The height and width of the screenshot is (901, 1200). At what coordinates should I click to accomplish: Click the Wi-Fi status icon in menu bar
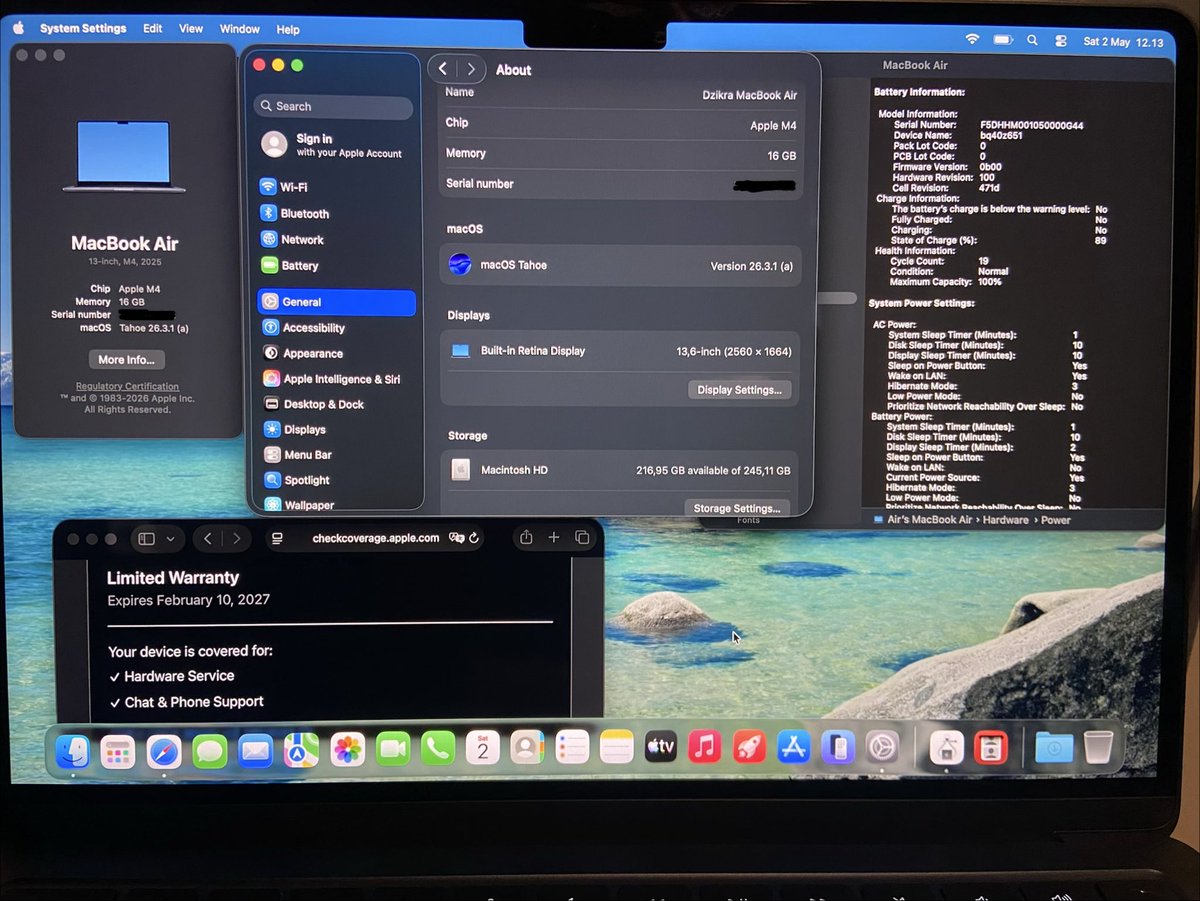pyautogui.click(x=972, y=39)
